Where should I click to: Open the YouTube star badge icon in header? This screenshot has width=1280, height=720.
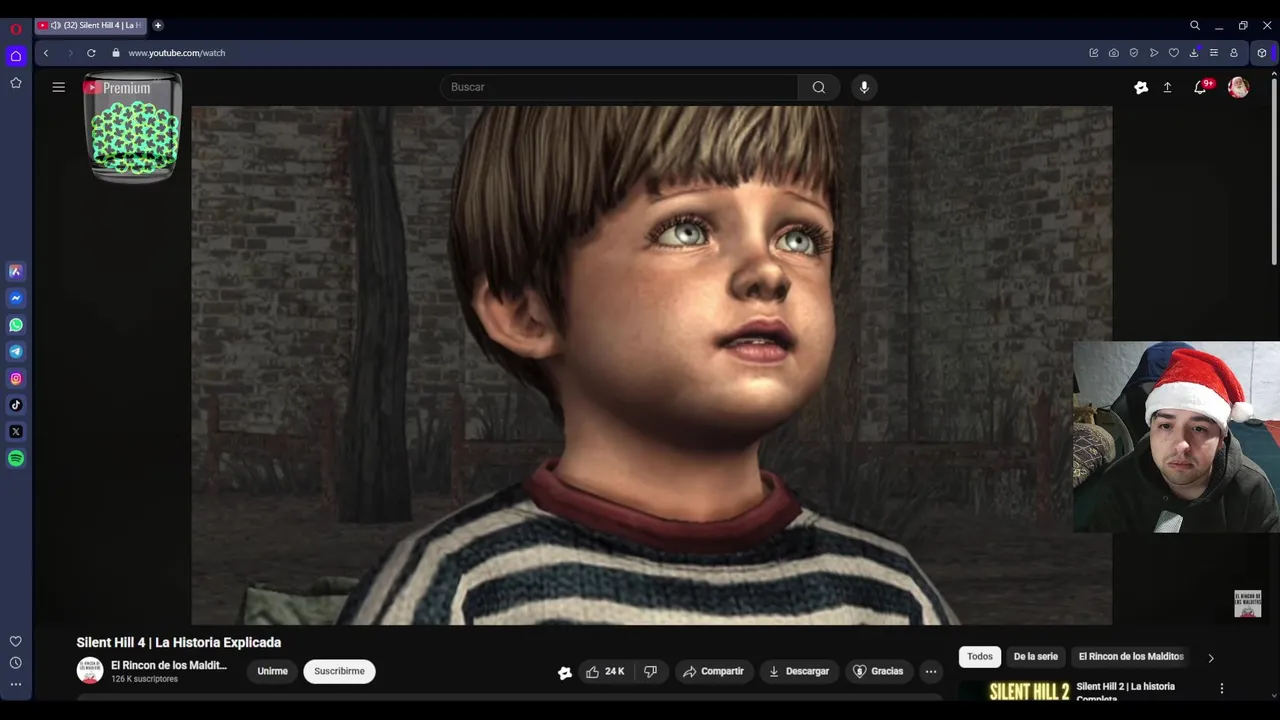coord(1141,87)
